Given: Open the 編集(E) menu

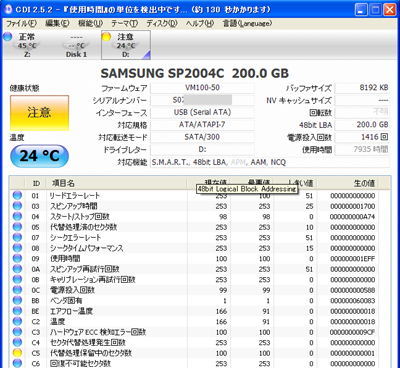Looking at the screenshot, I should coord(58,24).
